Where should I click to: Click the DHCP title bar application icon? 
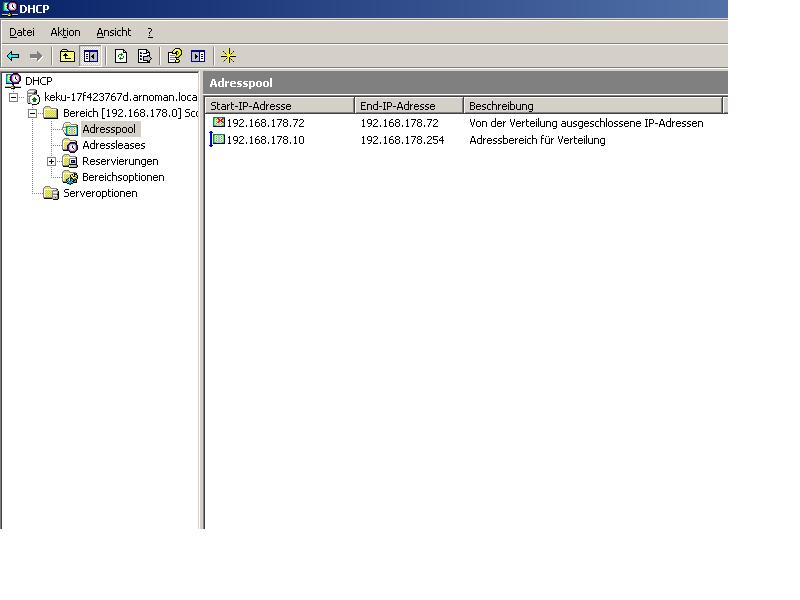coord(9,8)
